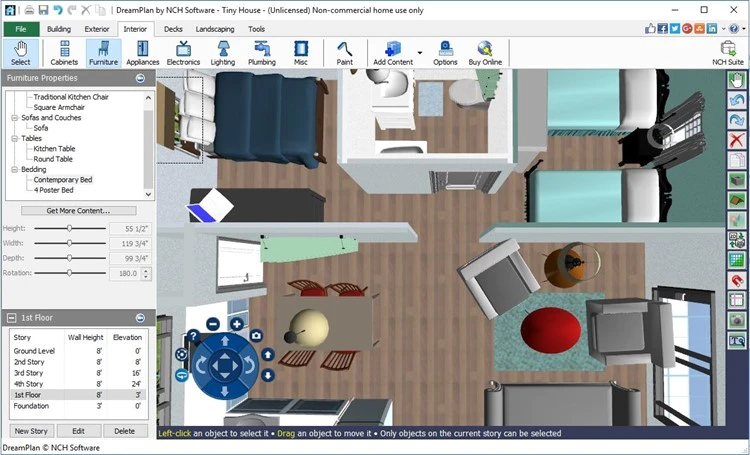The image size is (750, 455).
Task: Open the Add Content dropdown arrow
Action: [x=420, y=53]
